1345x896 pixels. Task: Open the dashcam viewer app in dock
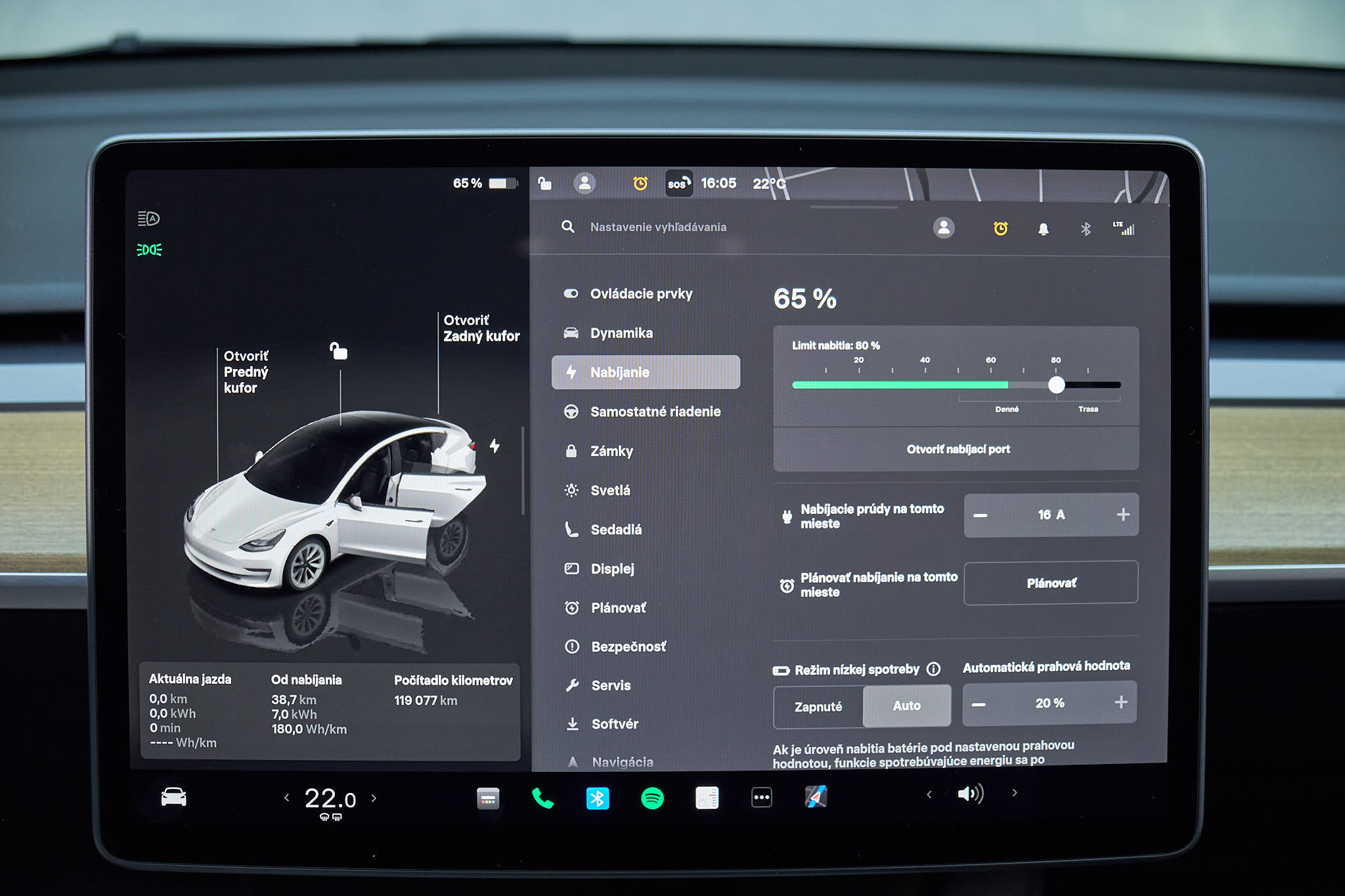pyautogui.click(x=488, y=798)
